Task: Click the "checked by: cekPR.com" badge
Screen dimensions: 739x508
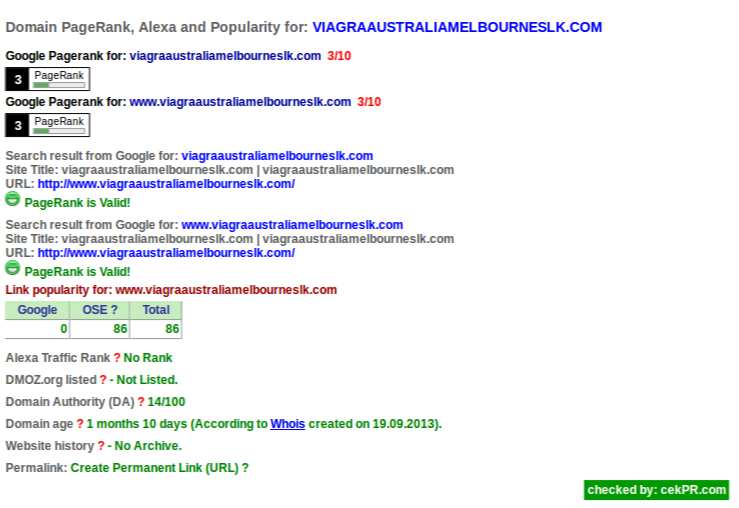Action: [656, 490]
